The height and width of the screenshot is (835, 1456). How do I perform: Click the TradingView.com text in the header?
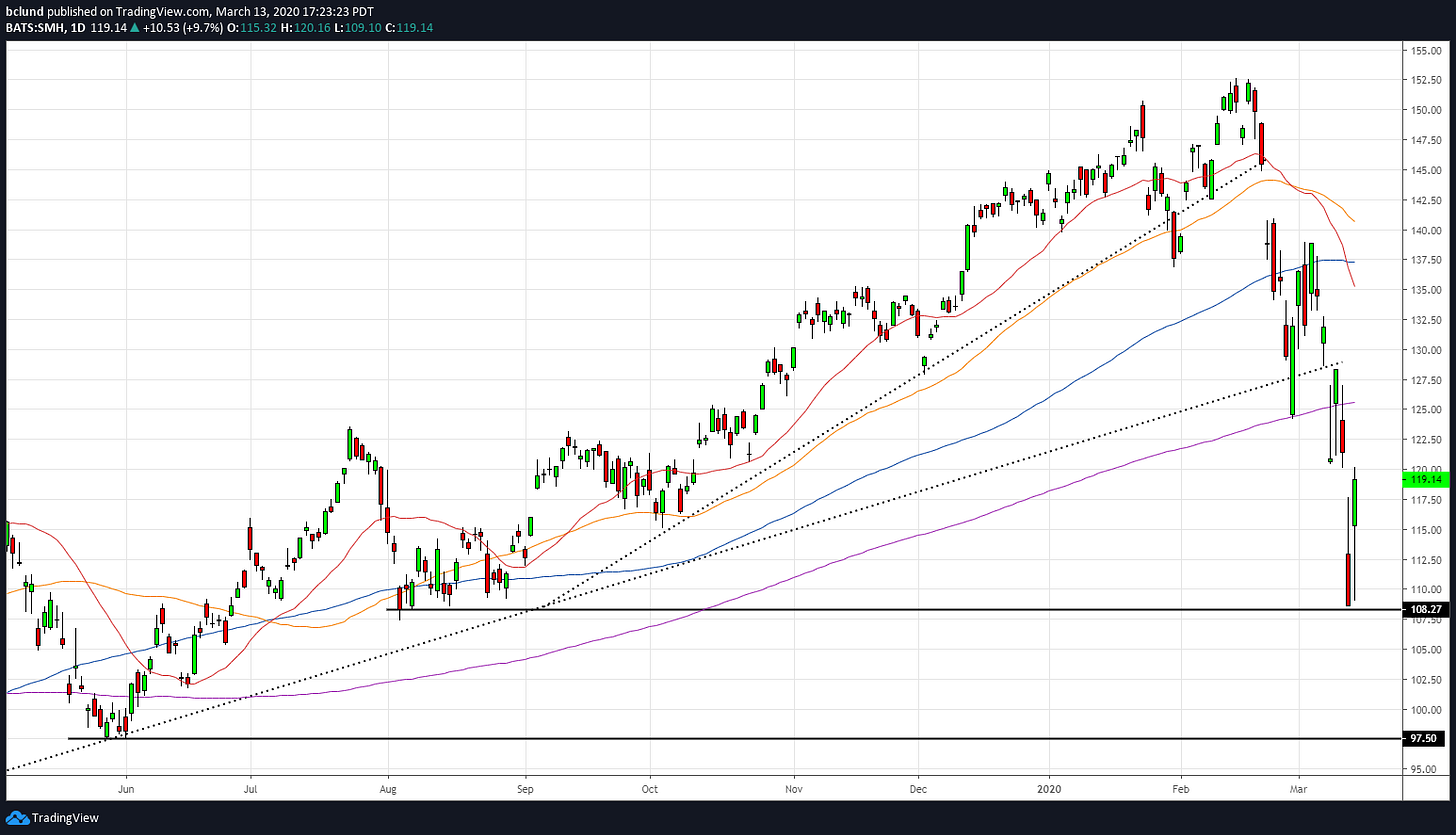pyautogui.click(x=162, y=13)
